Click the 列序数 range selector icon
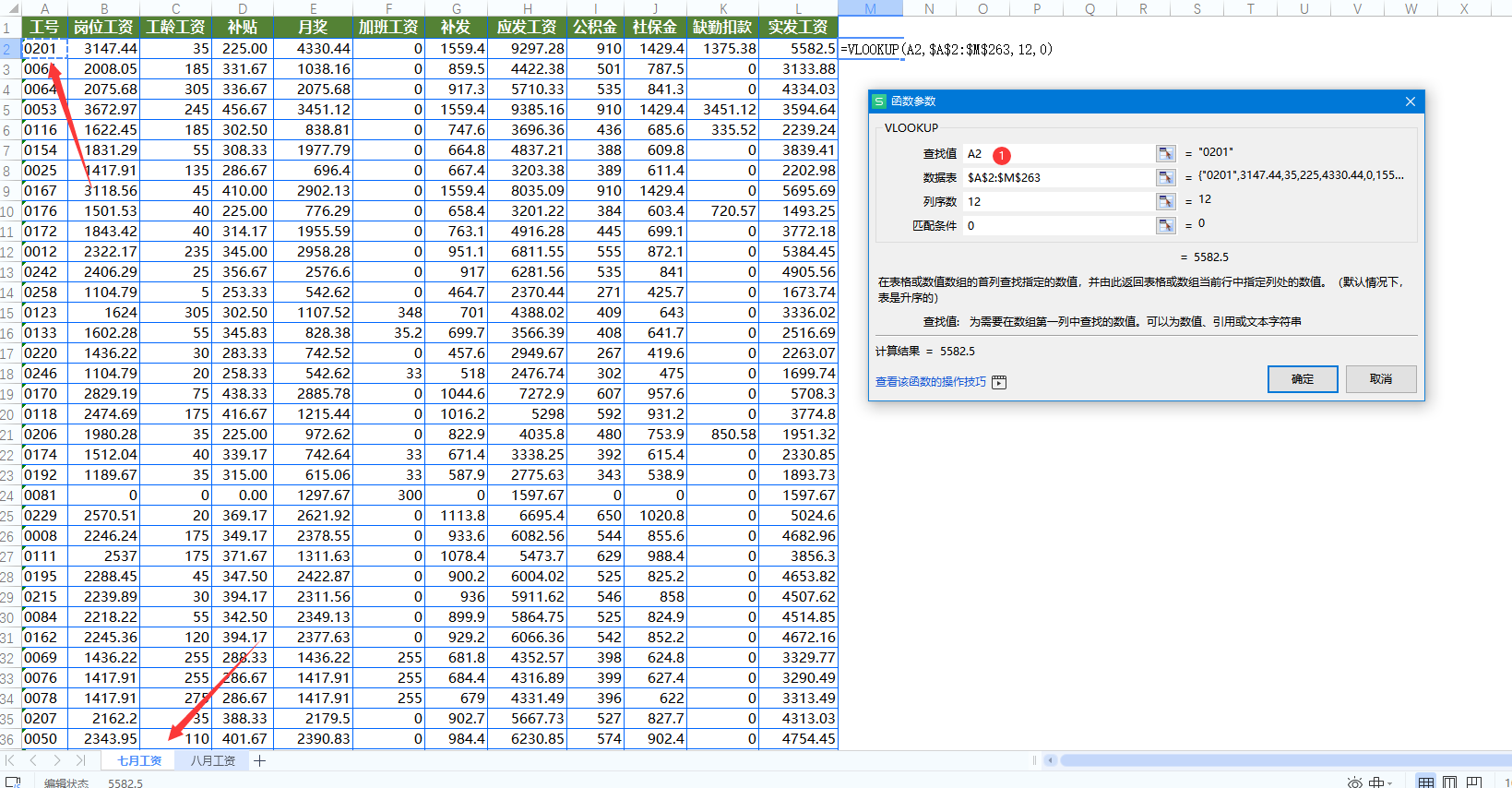This screenshot has height=788, width=1512. click(1166, 201)
